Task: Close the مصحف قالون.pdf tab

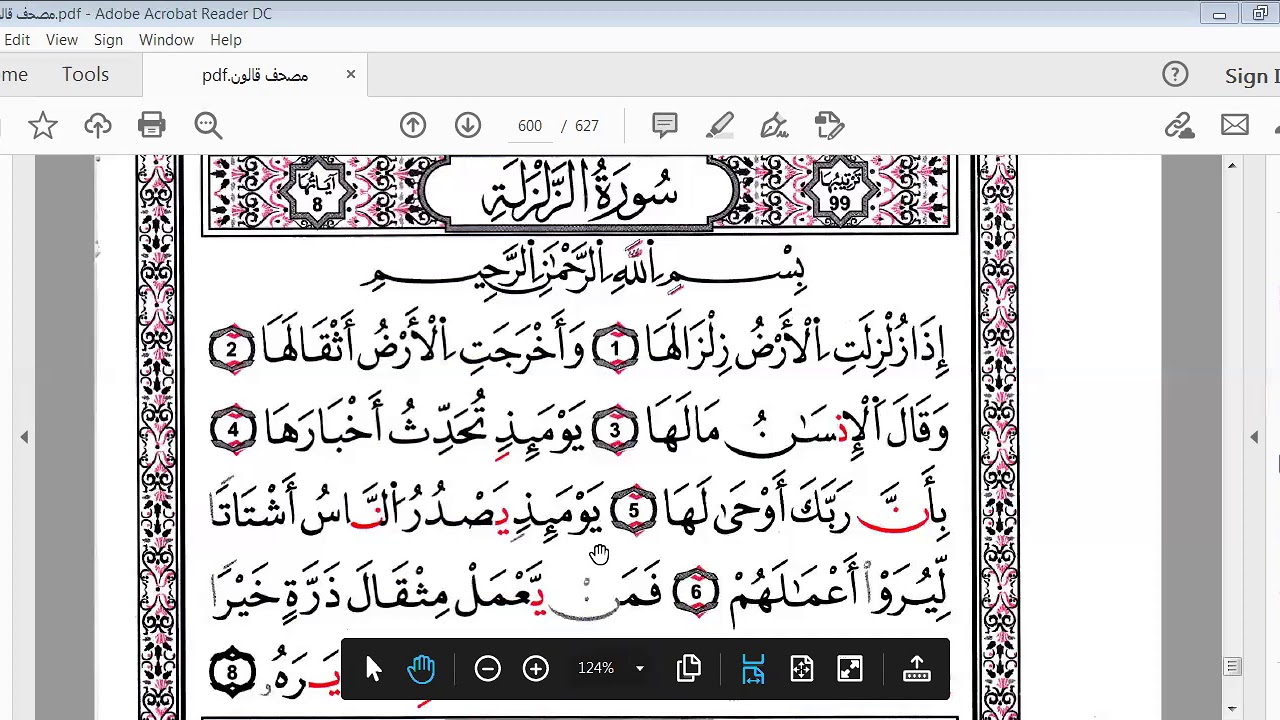Action: (x=351, y=74)
